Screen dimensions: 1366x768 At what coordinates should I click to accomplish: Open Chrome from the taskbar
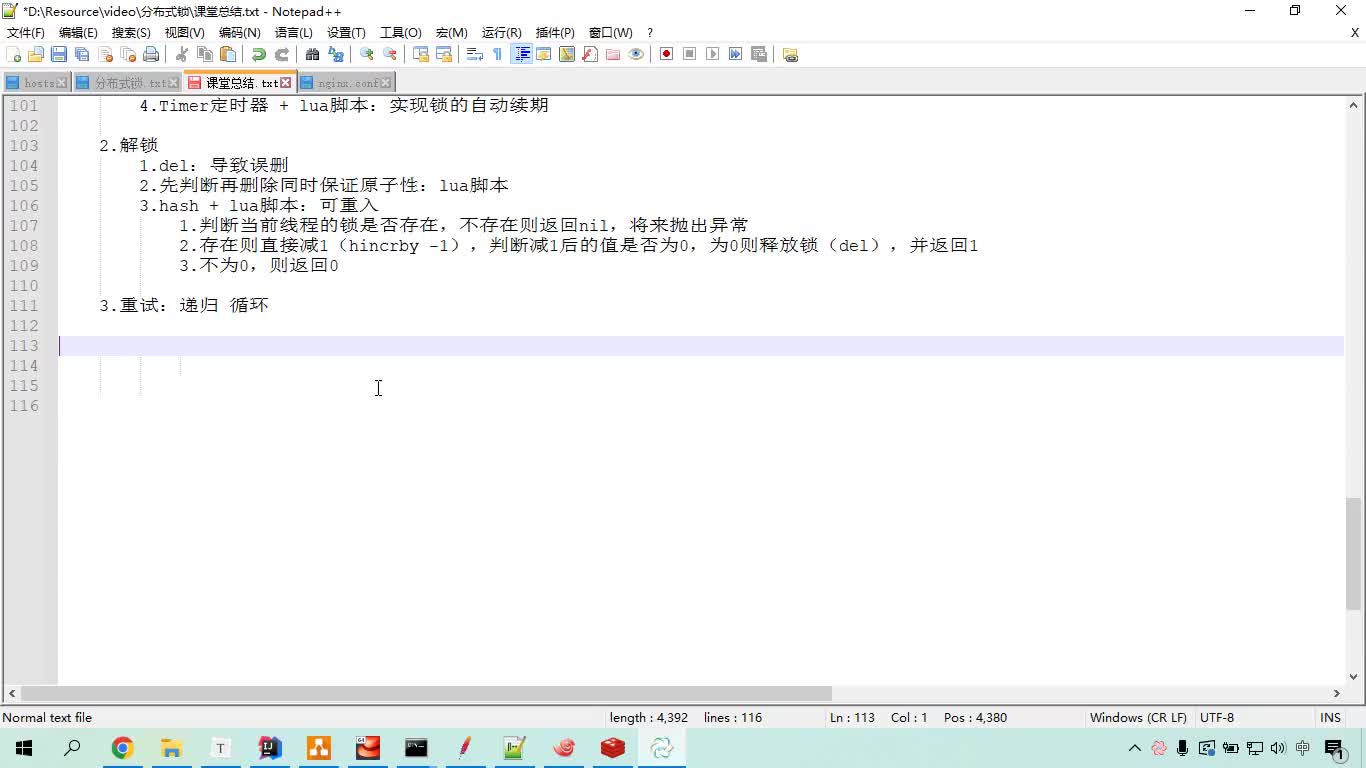coord(122,748)
